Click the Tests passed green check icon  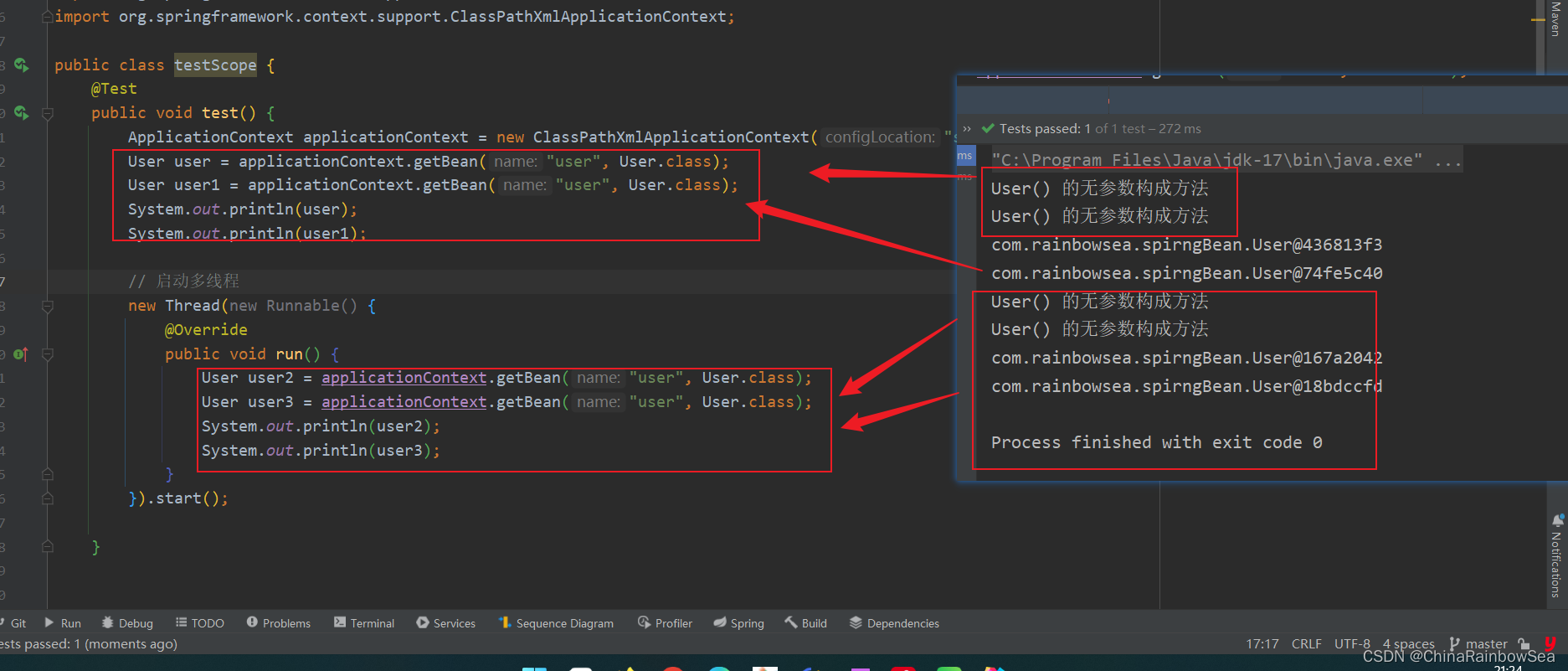tap(988, 128)
